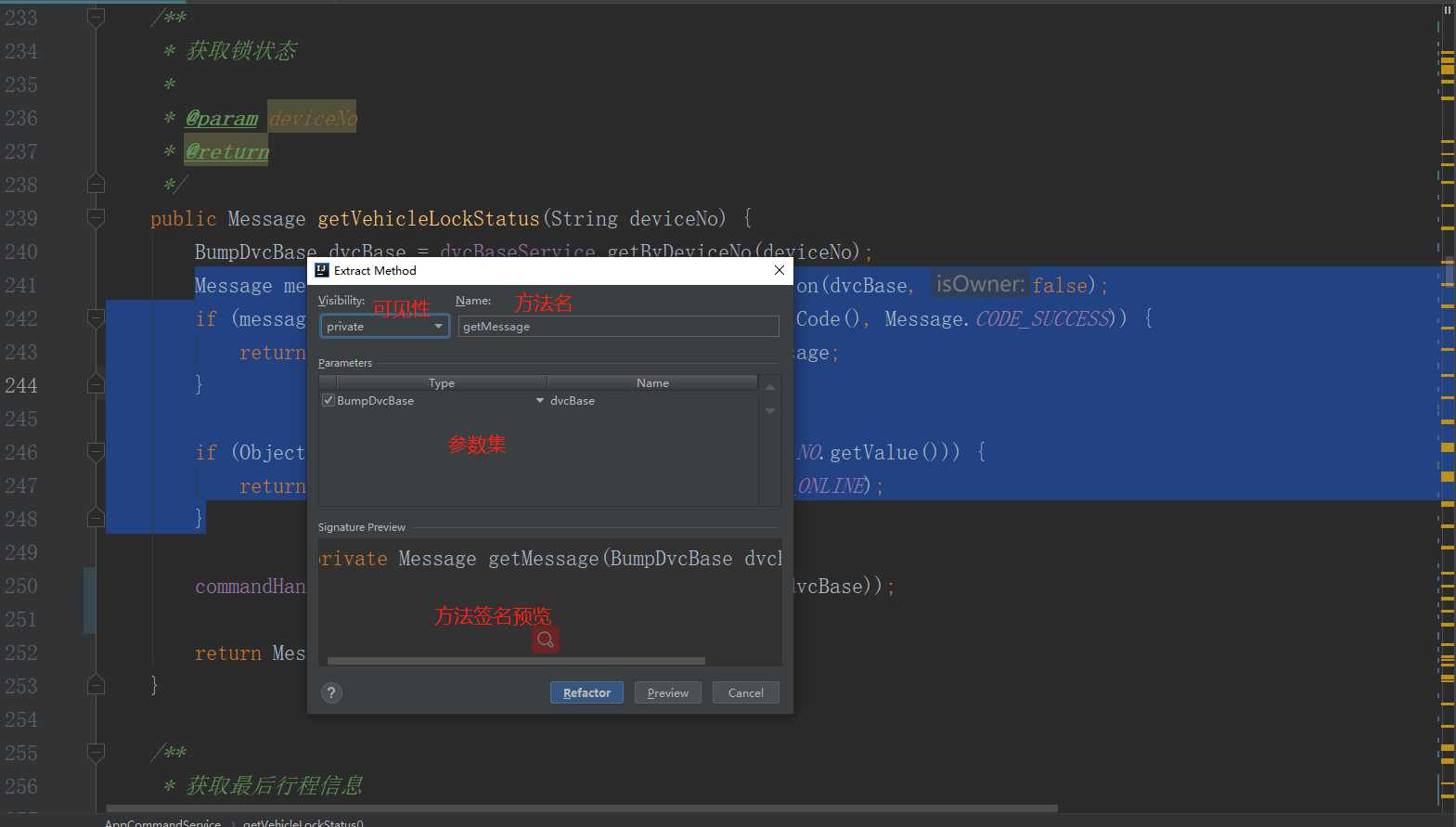Screen dimensions: 1456x827
Task: Select the dvcBase parameter name cell
Action: (652, 401)
